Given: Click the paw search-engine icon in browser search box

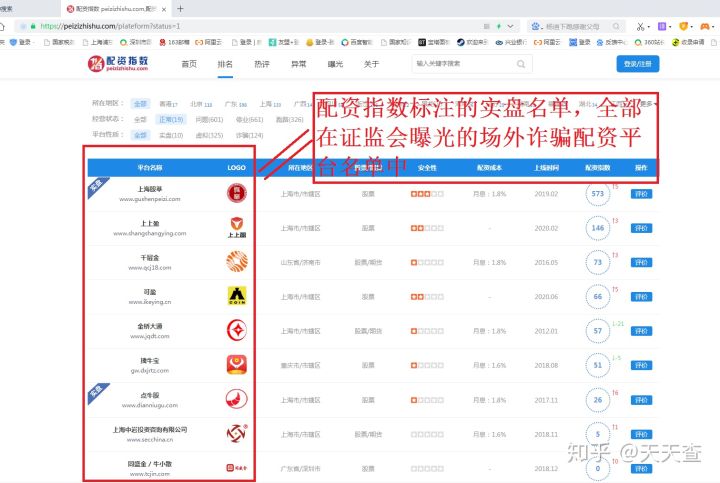Looking at the screenshot, I should point(535,27).
